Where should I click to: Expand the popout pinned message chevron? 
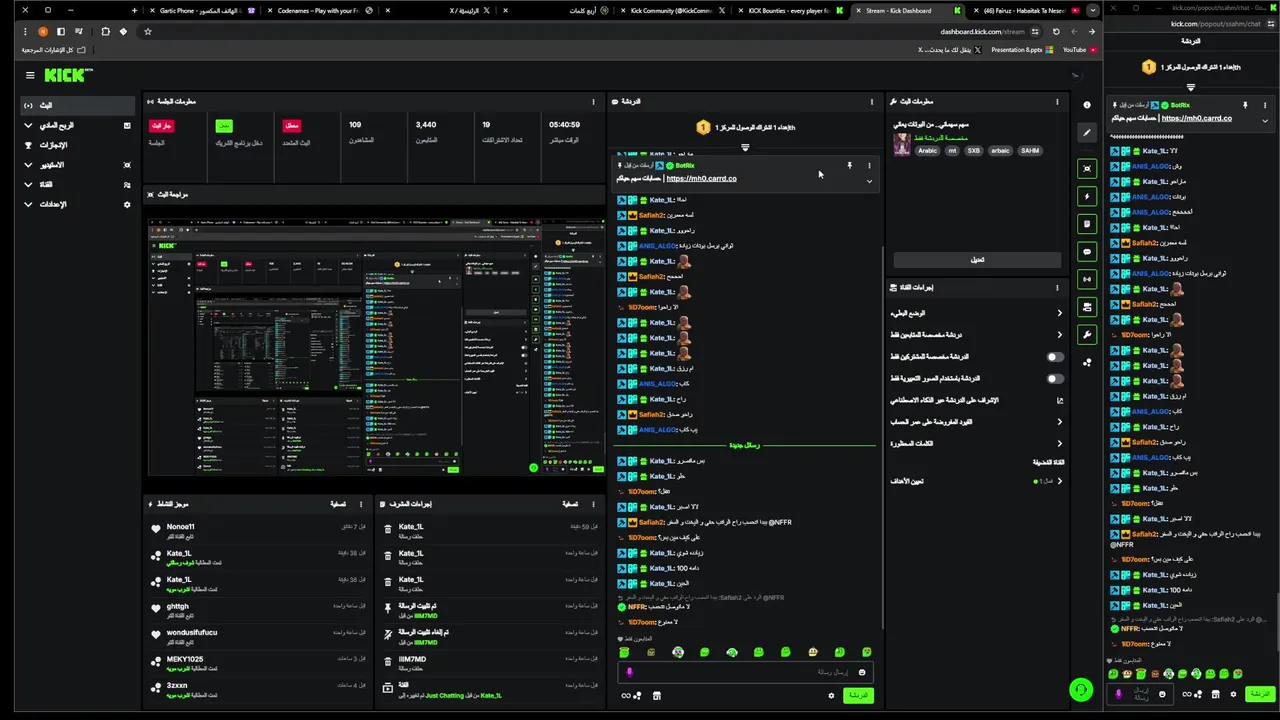pyautogui.click(x=1265, y=121)
